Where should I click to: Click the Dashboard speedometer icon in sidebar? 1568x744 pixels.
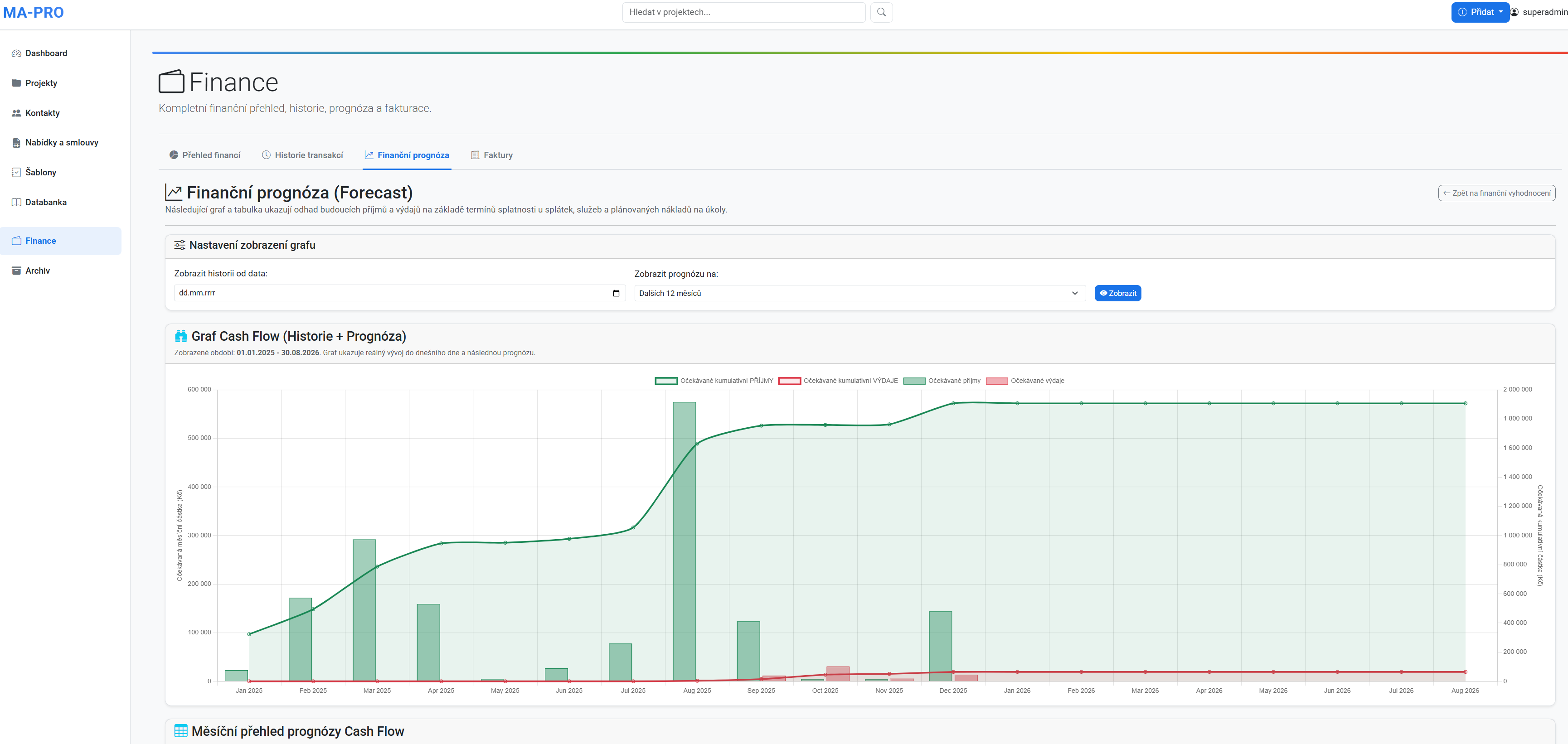[16, 53]
